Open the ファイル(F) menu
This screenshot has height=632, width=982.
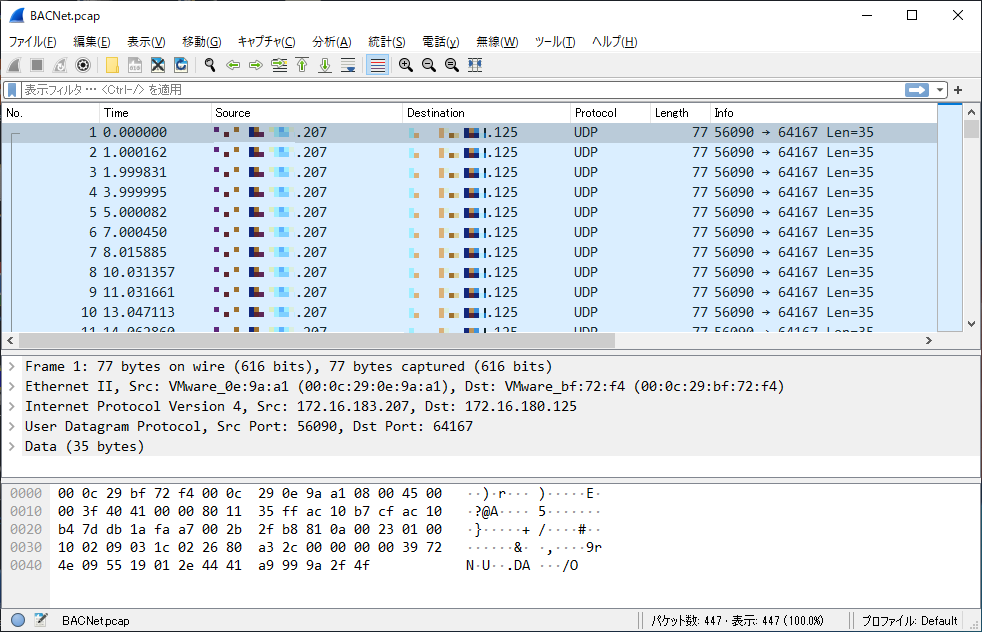tap(33, 42)
